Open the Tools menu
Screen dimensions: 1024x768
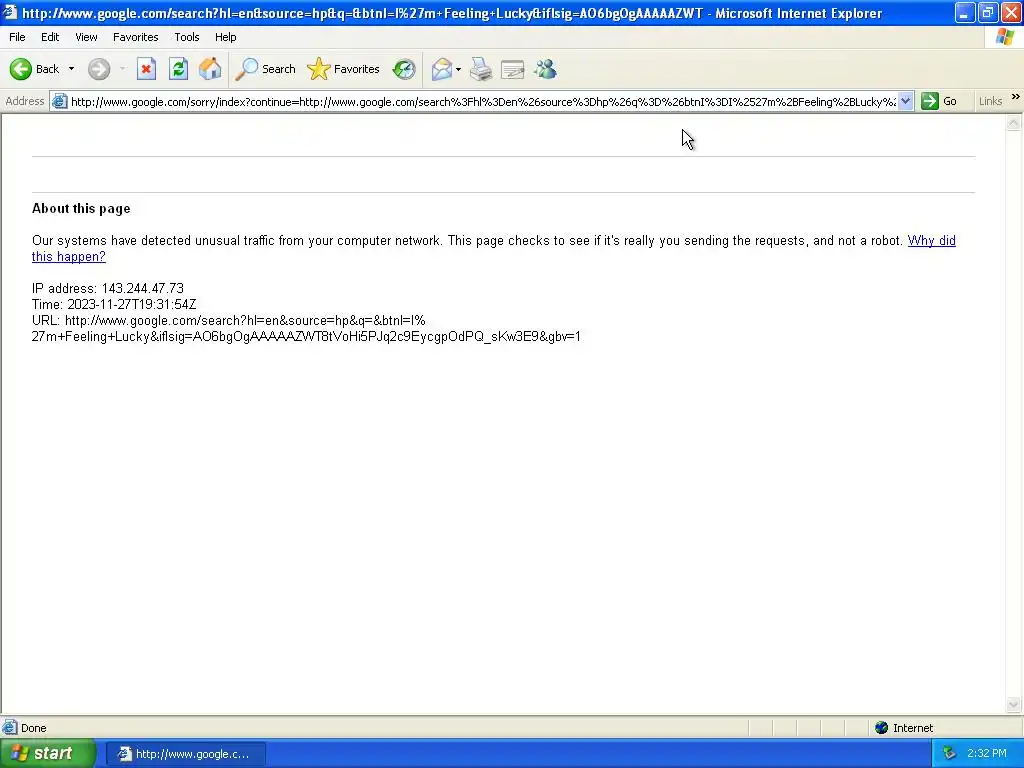187,37
